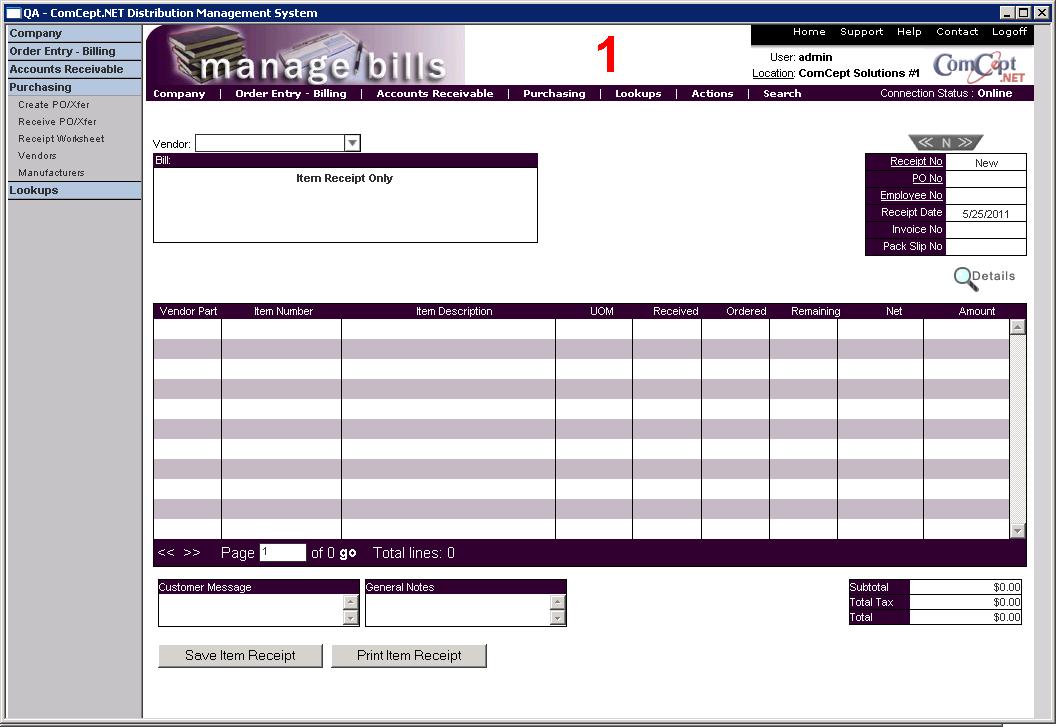
Task: Expand the Purchasing sidebar section
Action: coord(41,87)
